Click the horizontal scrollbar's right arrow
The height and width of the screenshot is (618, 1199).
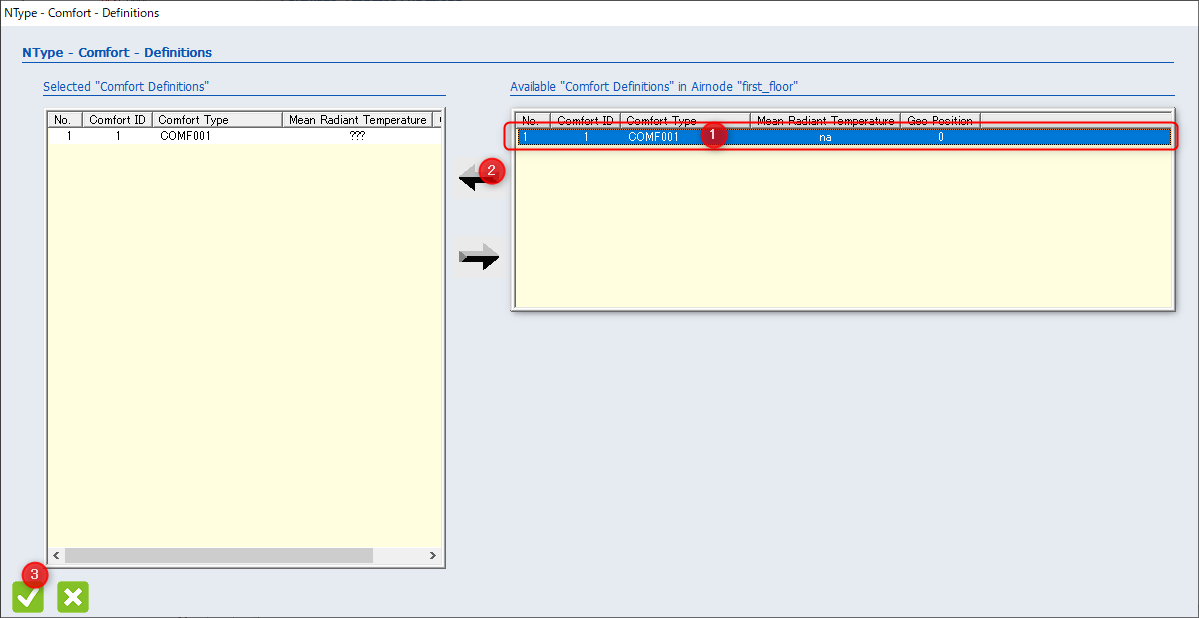point(433,555)
